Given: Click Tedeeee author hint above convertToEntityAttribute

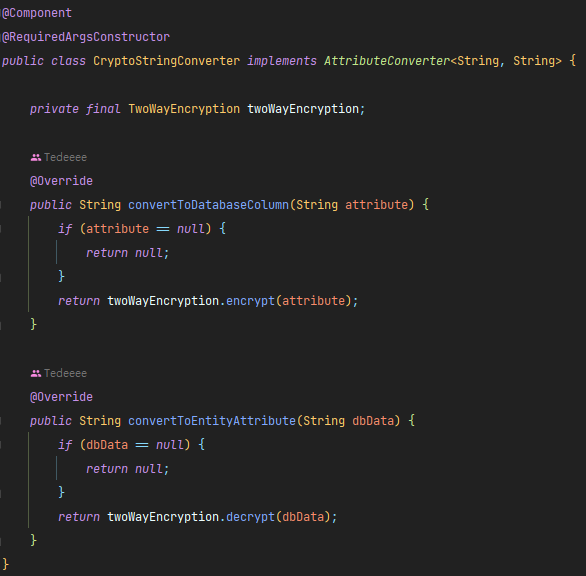Looking at the screenshot, I should coord(65,373).
